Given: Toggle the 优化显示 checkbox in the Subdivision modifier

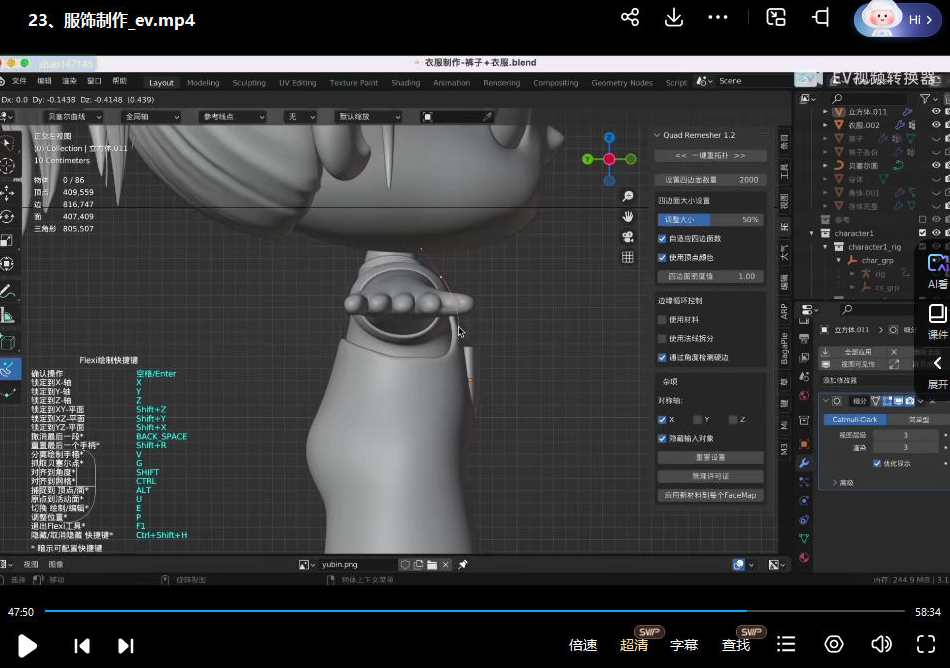Looking at the screenshot, I should [877, 463].
